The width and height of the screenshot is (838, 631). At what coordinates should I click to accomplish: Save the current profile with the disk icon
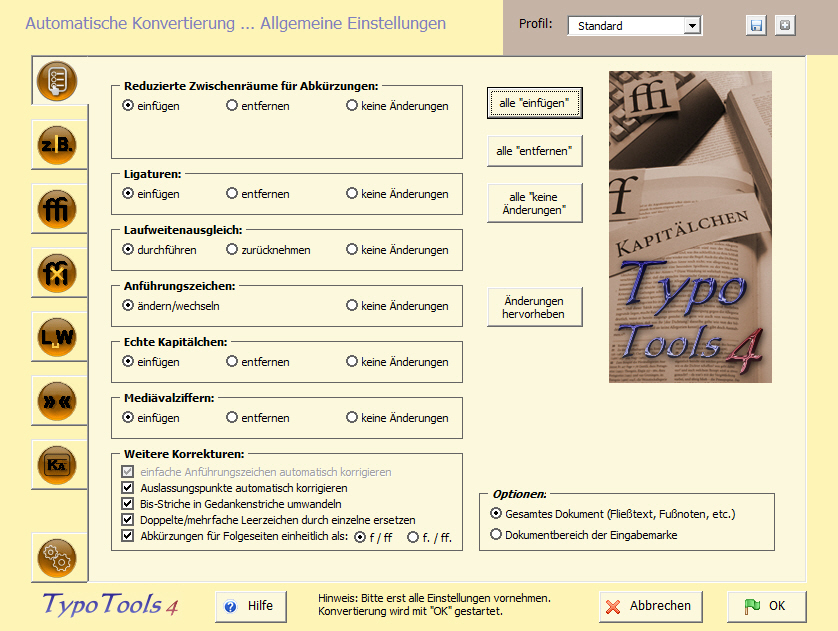[x=756, y=25]
